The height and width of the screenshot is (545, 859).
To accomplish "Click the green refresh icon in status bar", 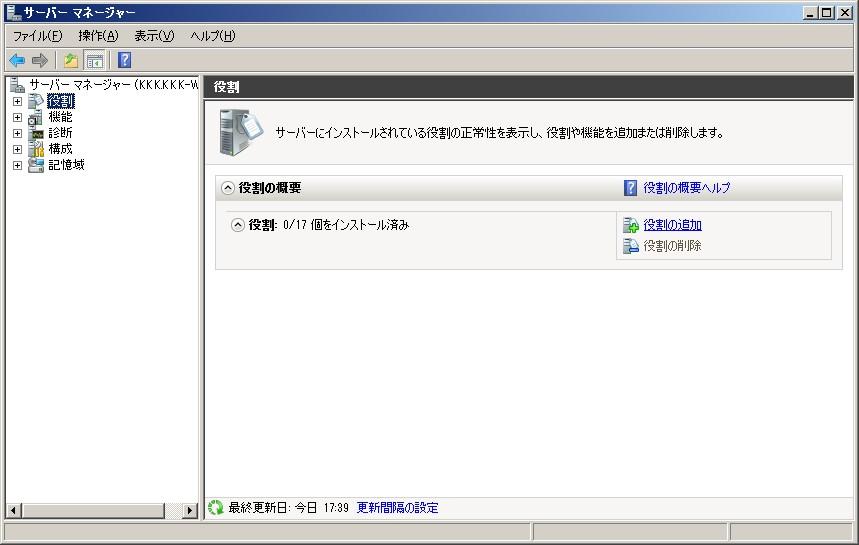I will tap(216, 508).
